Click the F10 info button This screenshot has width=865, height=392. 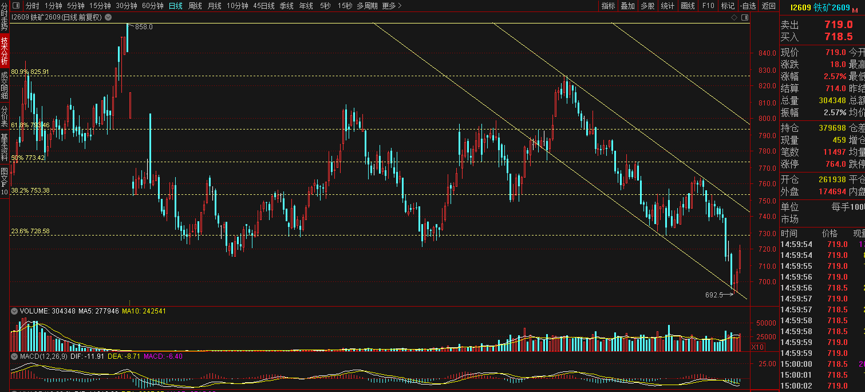[708, 6]
